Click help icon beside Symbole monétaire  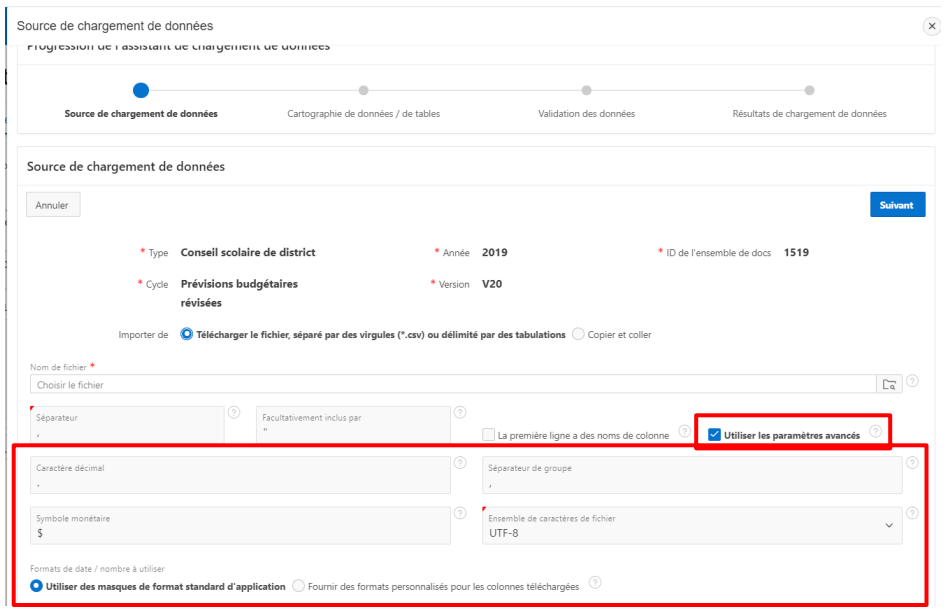(x=460, y=513)
